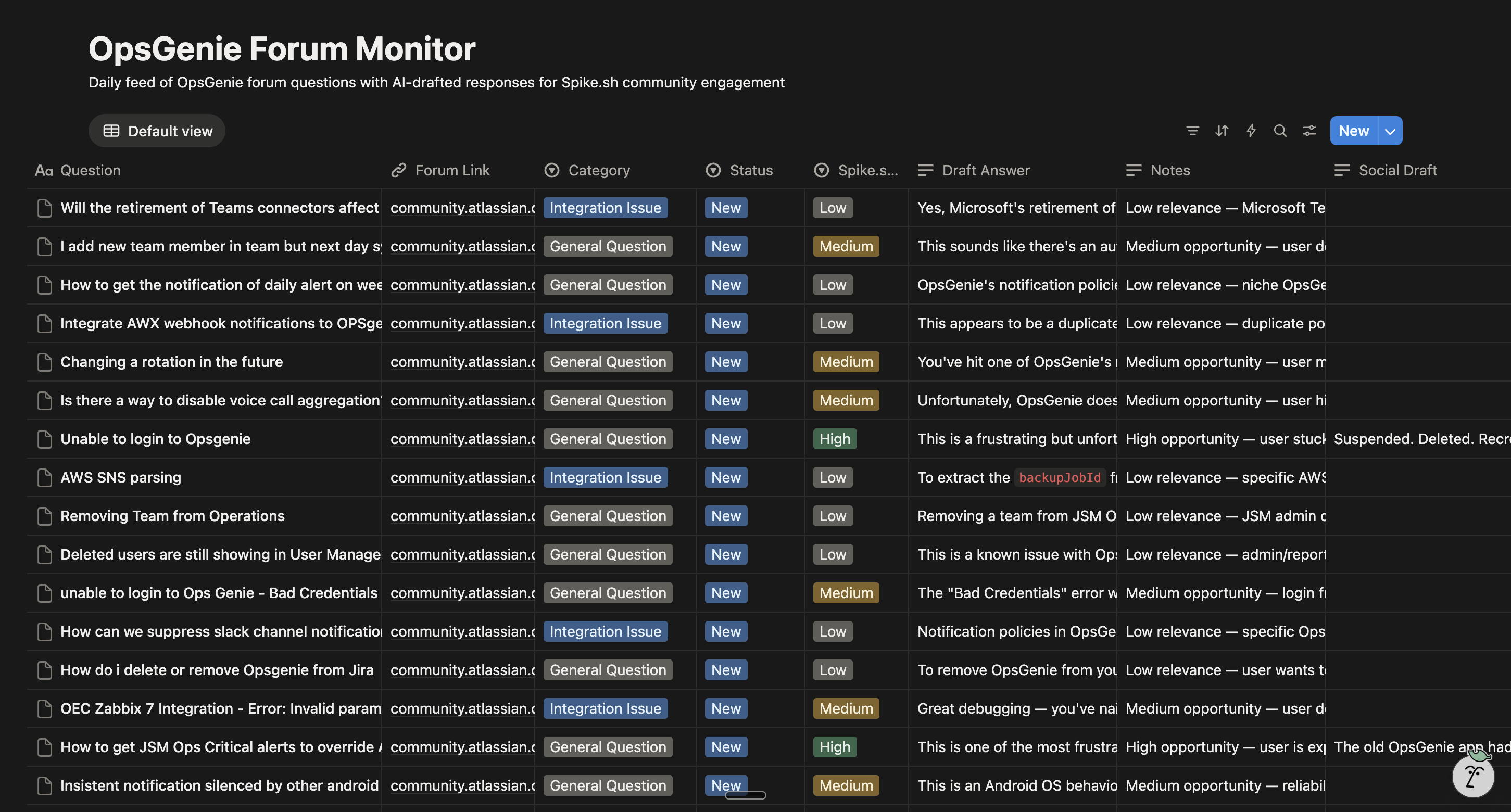Click the table icon inside the Default view button
This screenshot has height=812, width=1511.
(112, 131)
